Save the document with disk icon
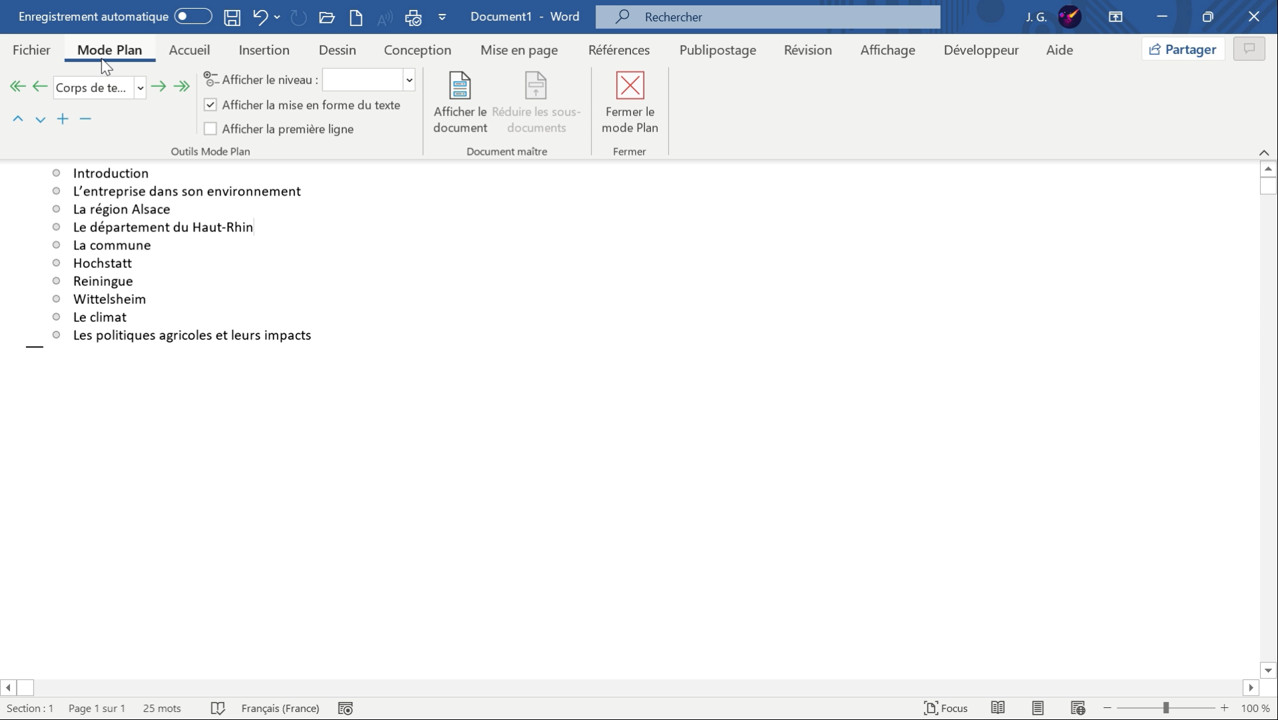 (232, 17)
